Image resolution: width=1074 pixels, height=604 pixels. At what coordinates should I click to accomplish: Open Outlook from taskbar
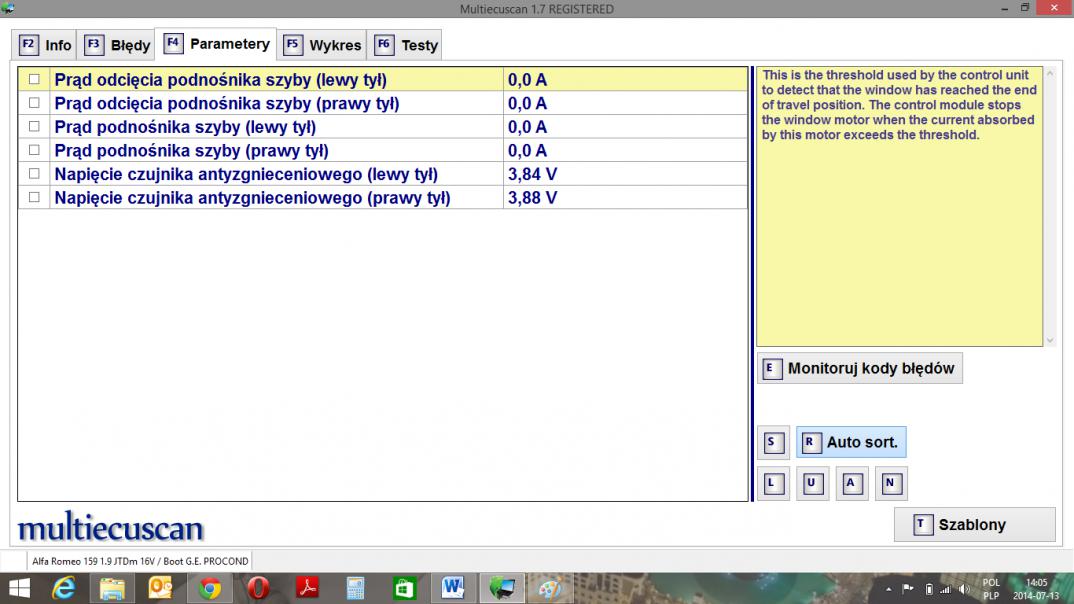(160, 588)
